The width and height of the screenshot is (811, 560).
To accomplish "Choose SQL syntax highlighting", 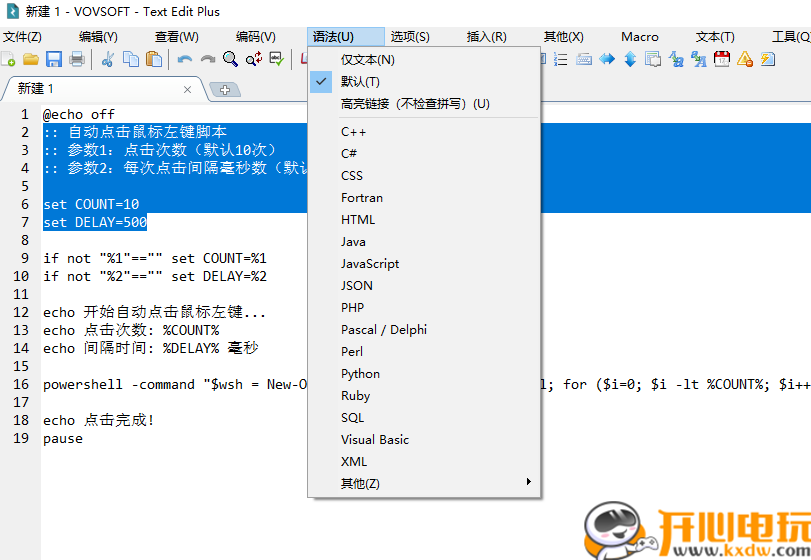I will click(424, 417).
